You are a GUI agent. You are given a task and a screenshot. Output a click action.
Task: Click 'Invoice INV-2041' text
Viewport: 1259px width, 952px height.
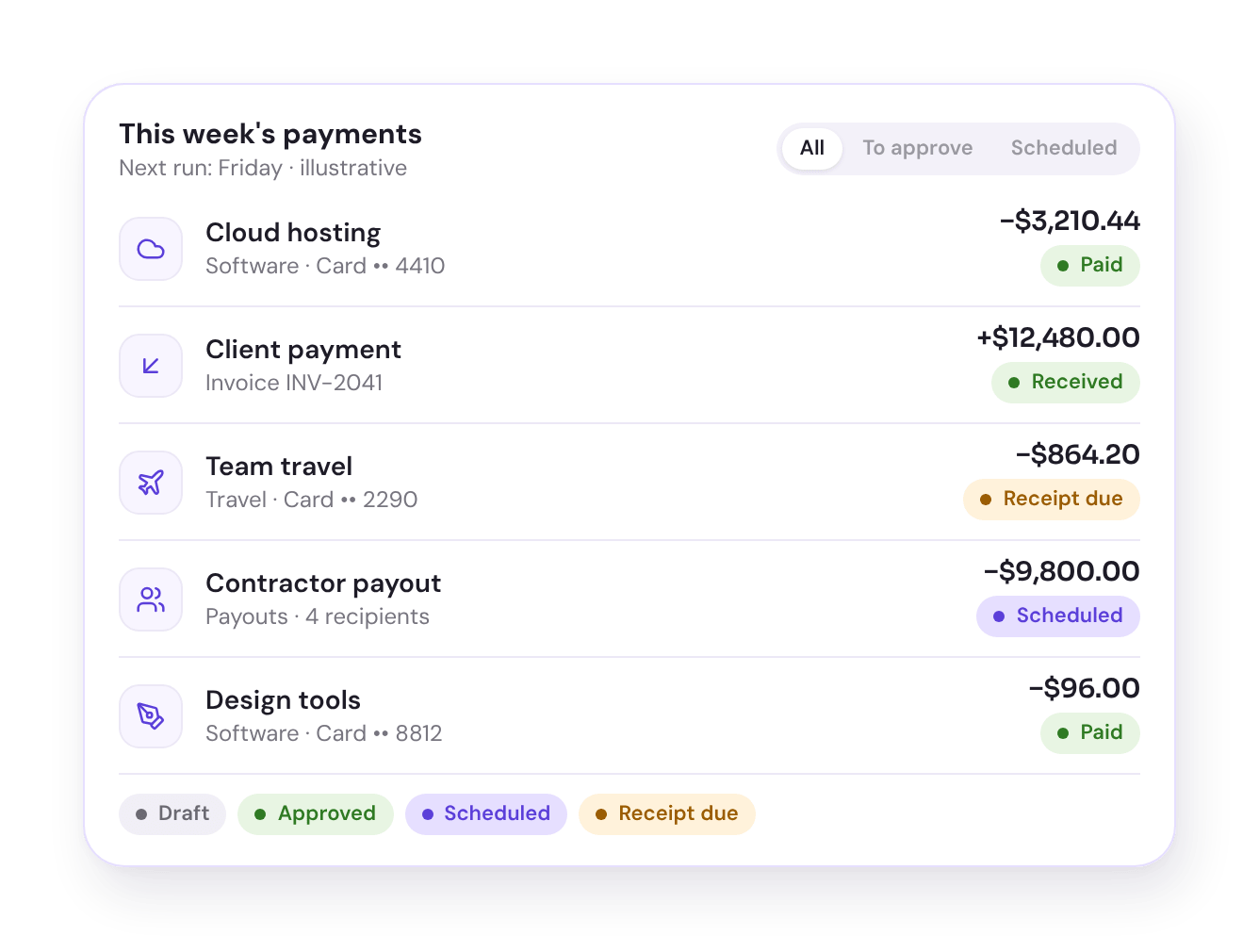pyautogui.click(x=294, y=383)
